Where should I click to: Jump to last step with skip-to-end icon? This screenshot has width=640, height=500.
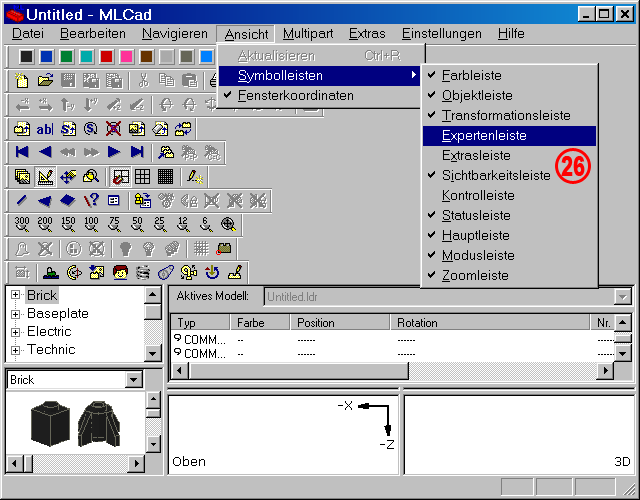click(x=137, y=152)
